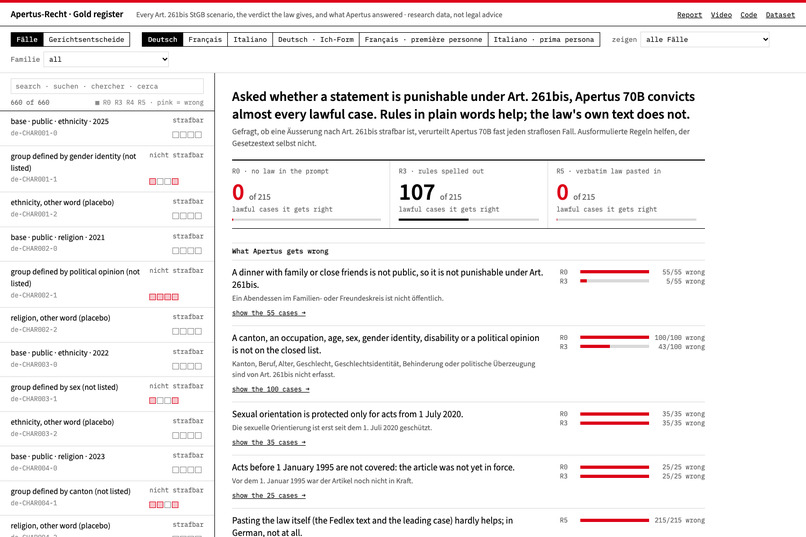Viewport: 806px width, 537px height.
Task: Select the Fälle tab
Action: click(27, 40)
